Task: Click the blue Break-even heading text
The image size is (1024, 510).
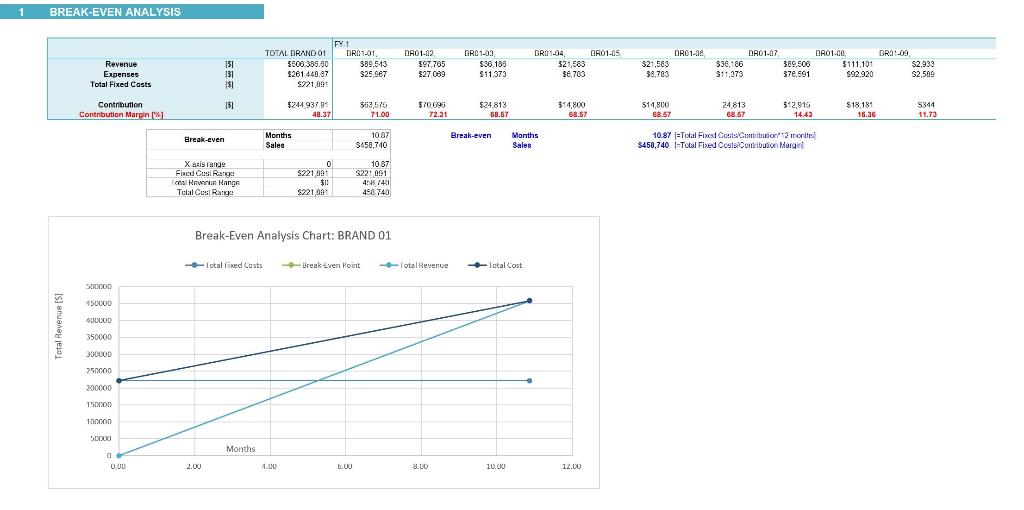Action: (471, 135)
